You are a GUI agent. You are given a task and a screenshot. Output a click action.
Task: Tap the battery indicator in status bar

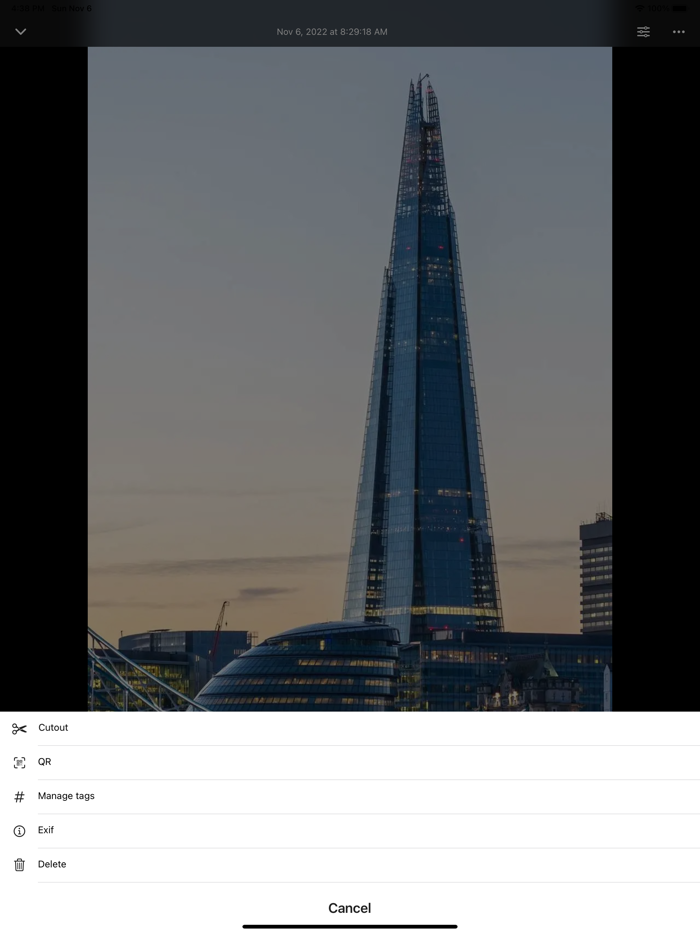[x=679, y=8]
